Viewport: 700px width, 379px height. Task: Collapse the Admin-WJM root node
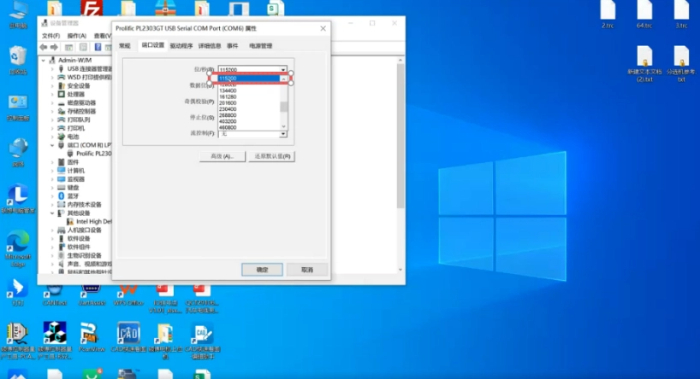pyautogui.click(x=44, y=60)
